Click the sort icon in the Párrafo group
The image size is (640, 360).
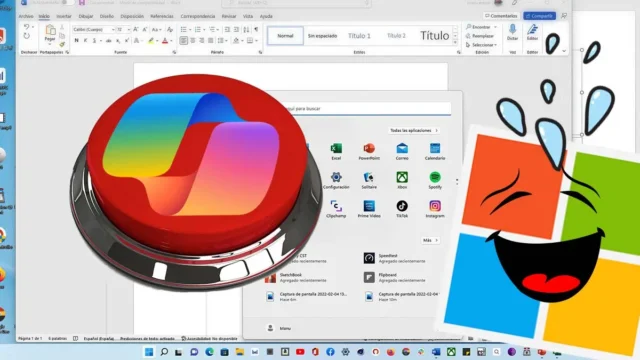[246, 29]
